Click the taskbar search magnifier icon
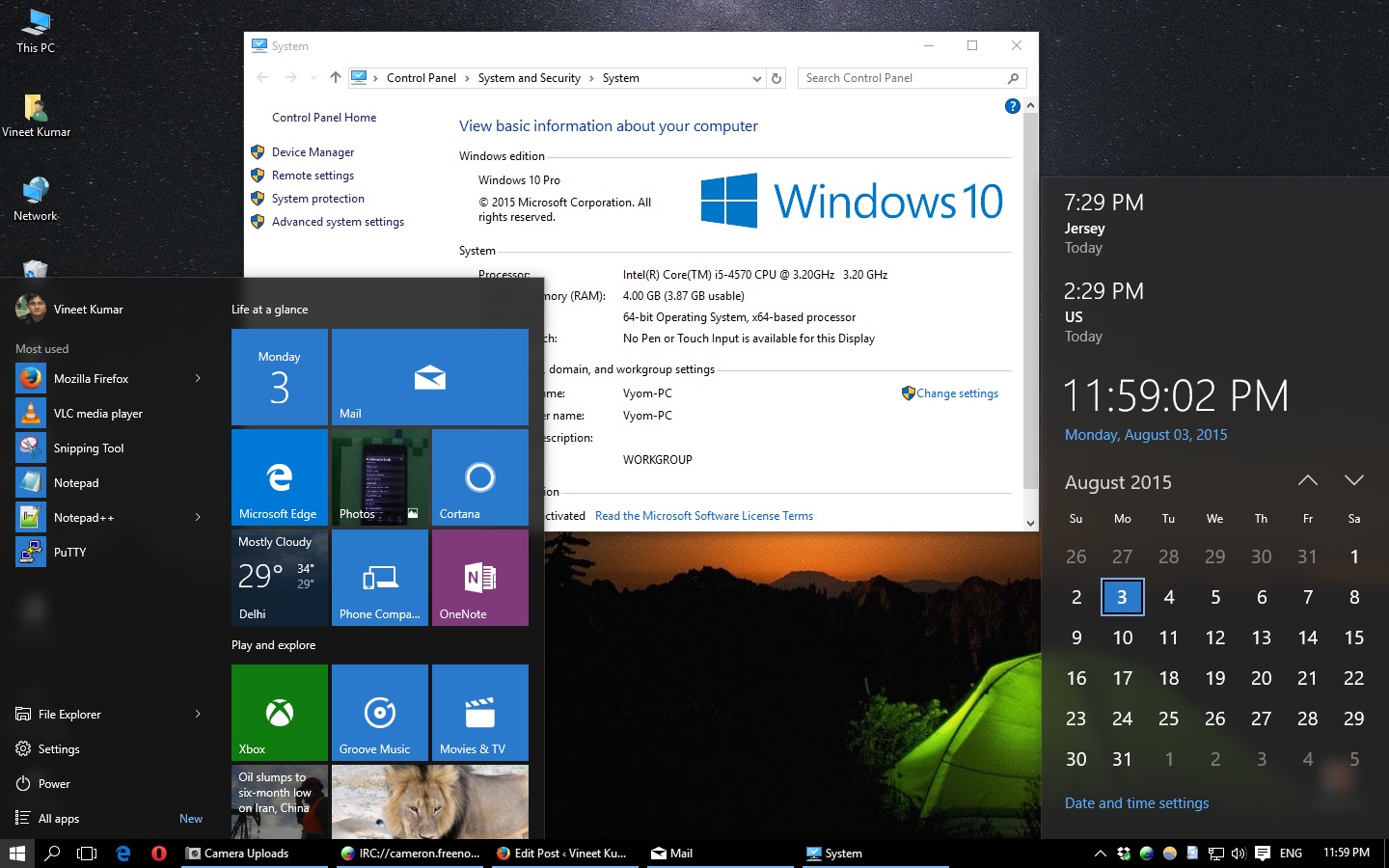The height and width of the screenshot is (868, 1389). click(53, 854)
